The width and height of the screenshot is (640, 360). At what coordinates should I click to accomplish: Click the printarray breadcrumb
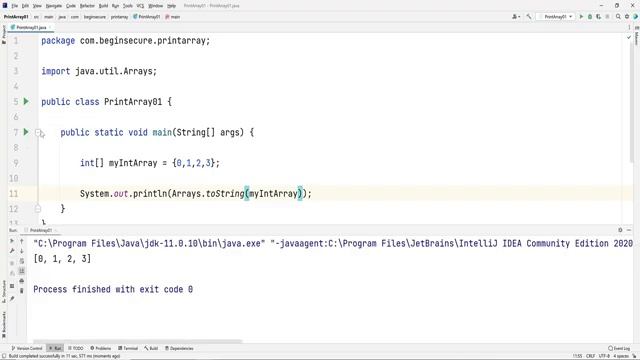coord(119,17)
